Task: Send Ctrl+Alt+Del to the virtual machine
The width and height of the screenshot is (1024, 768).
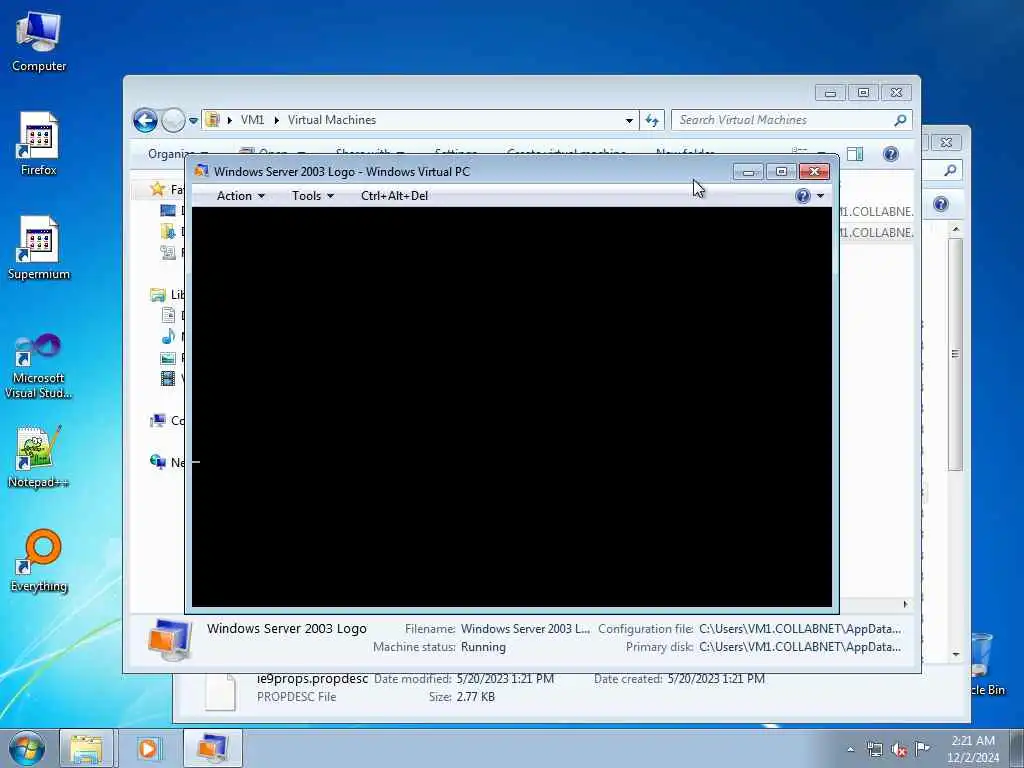Action: [394, 196]
